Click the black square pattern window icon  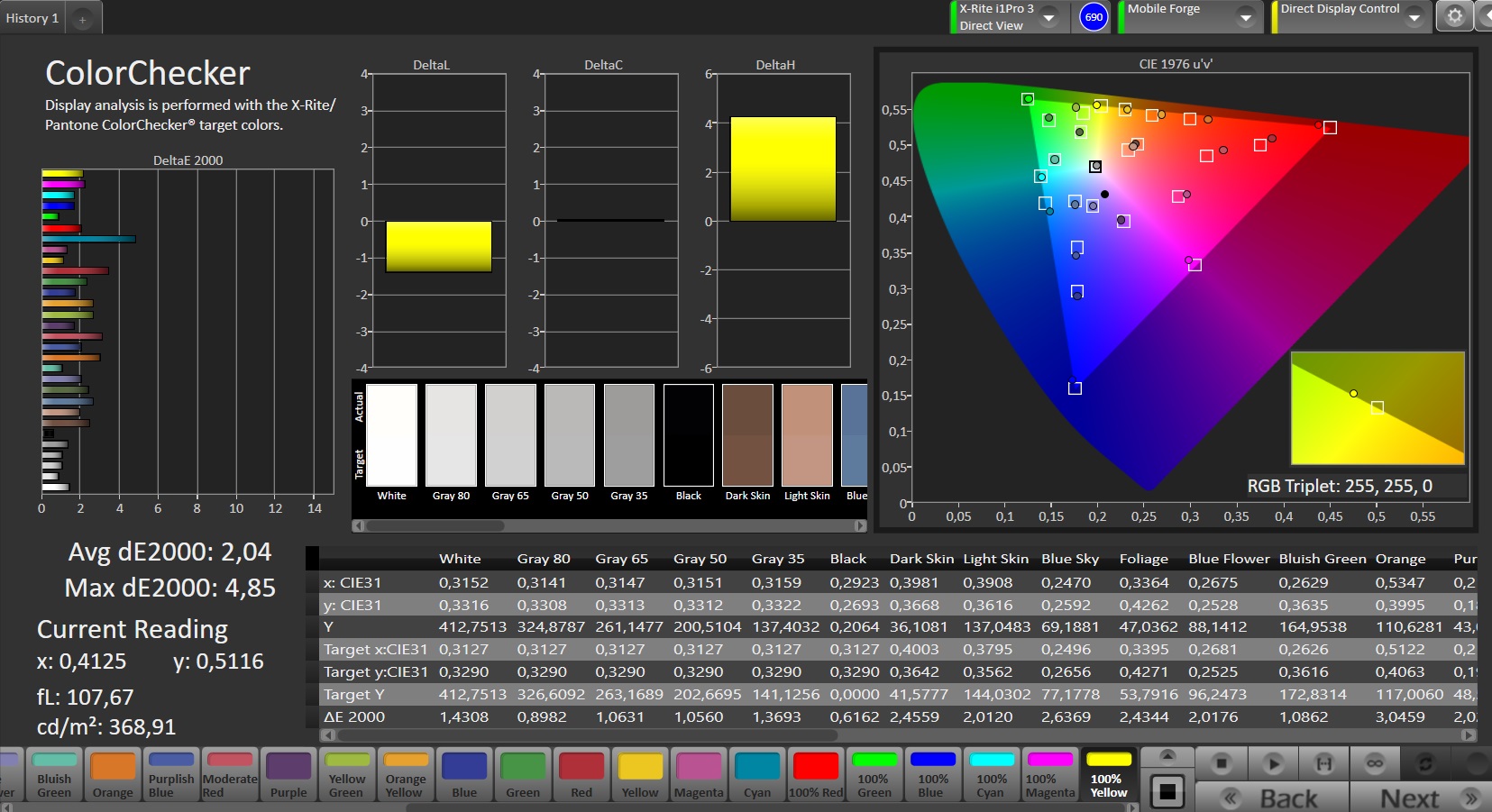(x=1167, y=791)
